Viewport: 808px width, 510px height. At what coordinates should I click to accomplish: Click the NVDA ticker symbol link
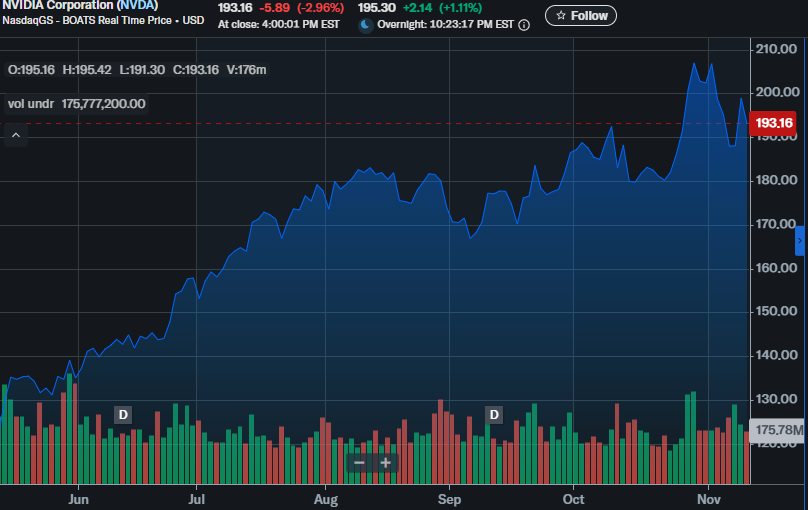[x=137, y=6]
